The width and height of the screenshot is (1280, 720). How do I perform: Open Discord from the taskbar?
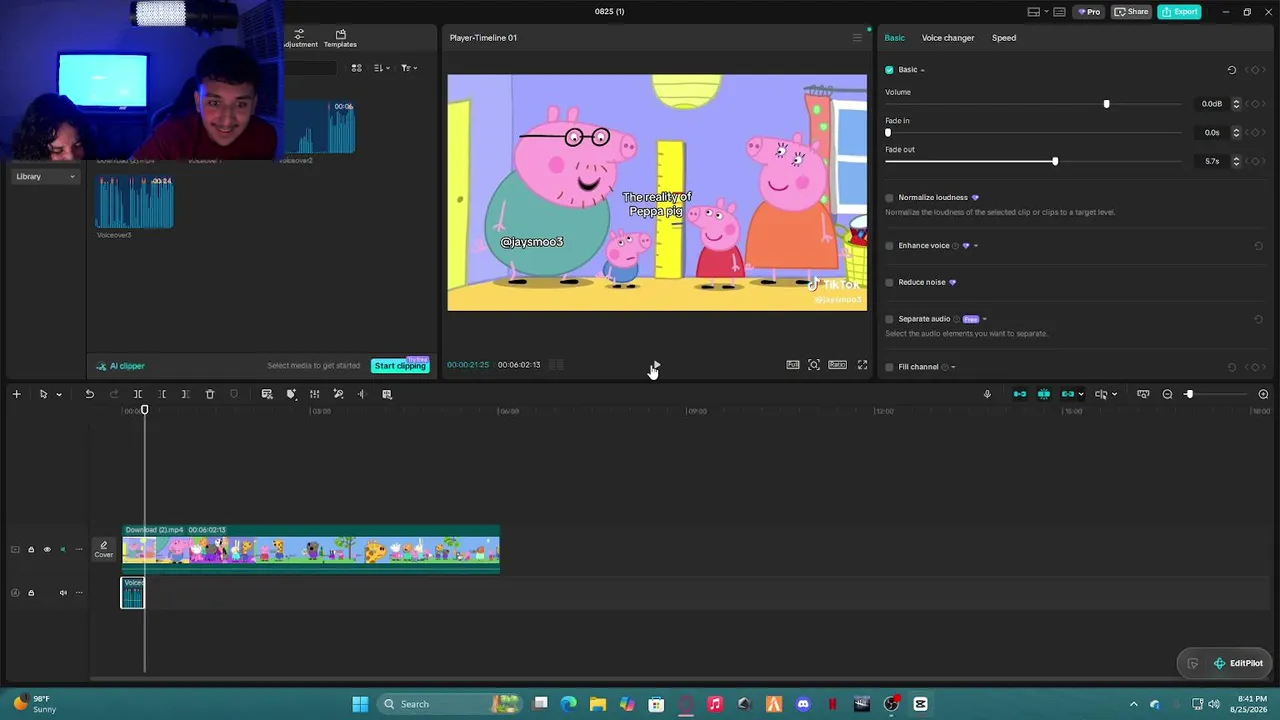click(803, 704)
